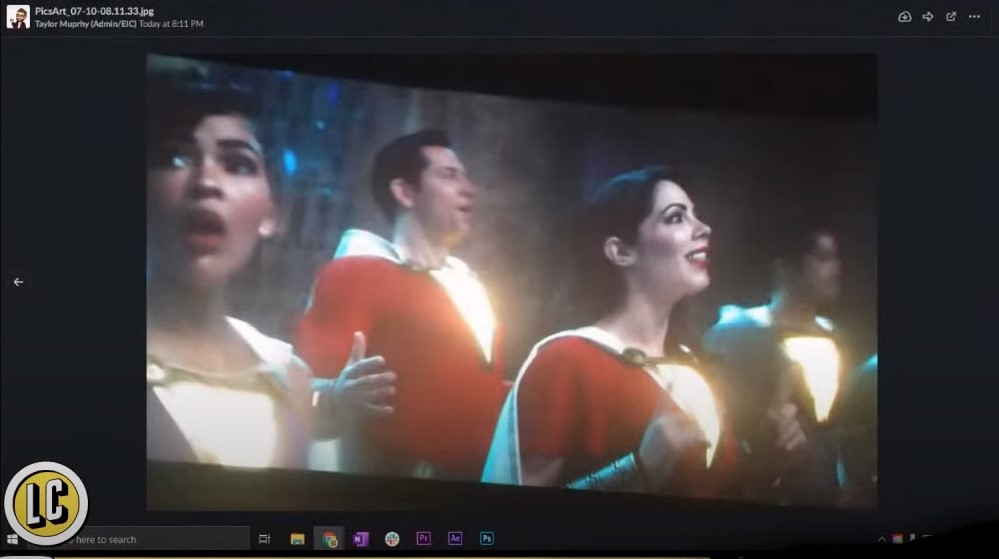Image resolution: width=999 pixels, height=559 pixels.
Task: Click Taylor Murphy's avatar thumbnail
Action: pos(18,17)
